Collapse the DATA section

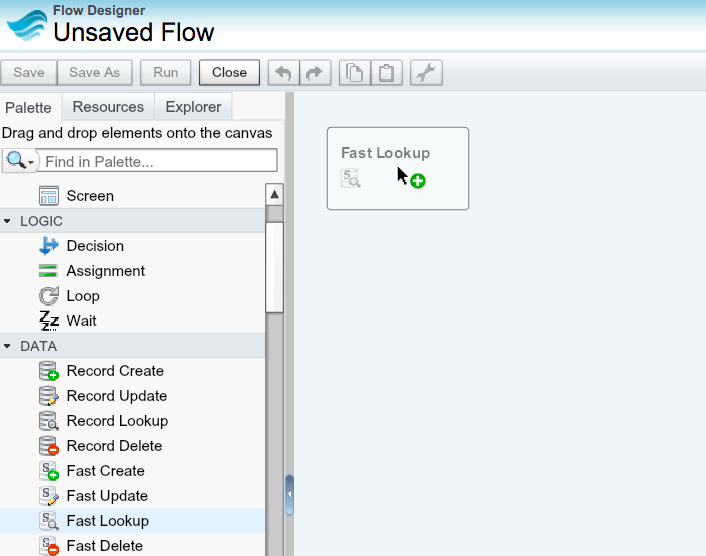(x=9, y=346)
